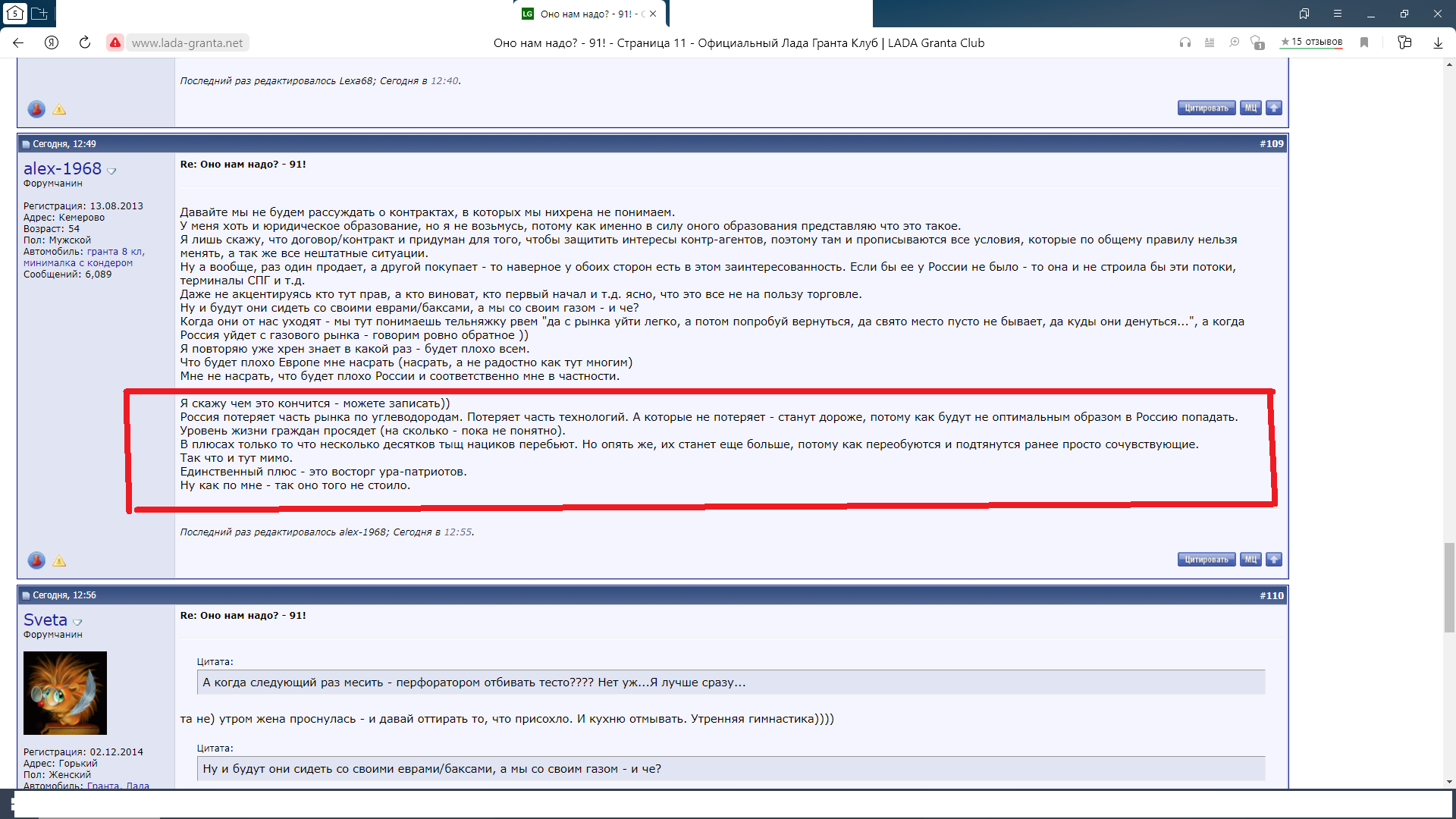Open the downloads arrow icon
The height and width of the screenshot is (819, 1456).
(x=1438, y=42)
